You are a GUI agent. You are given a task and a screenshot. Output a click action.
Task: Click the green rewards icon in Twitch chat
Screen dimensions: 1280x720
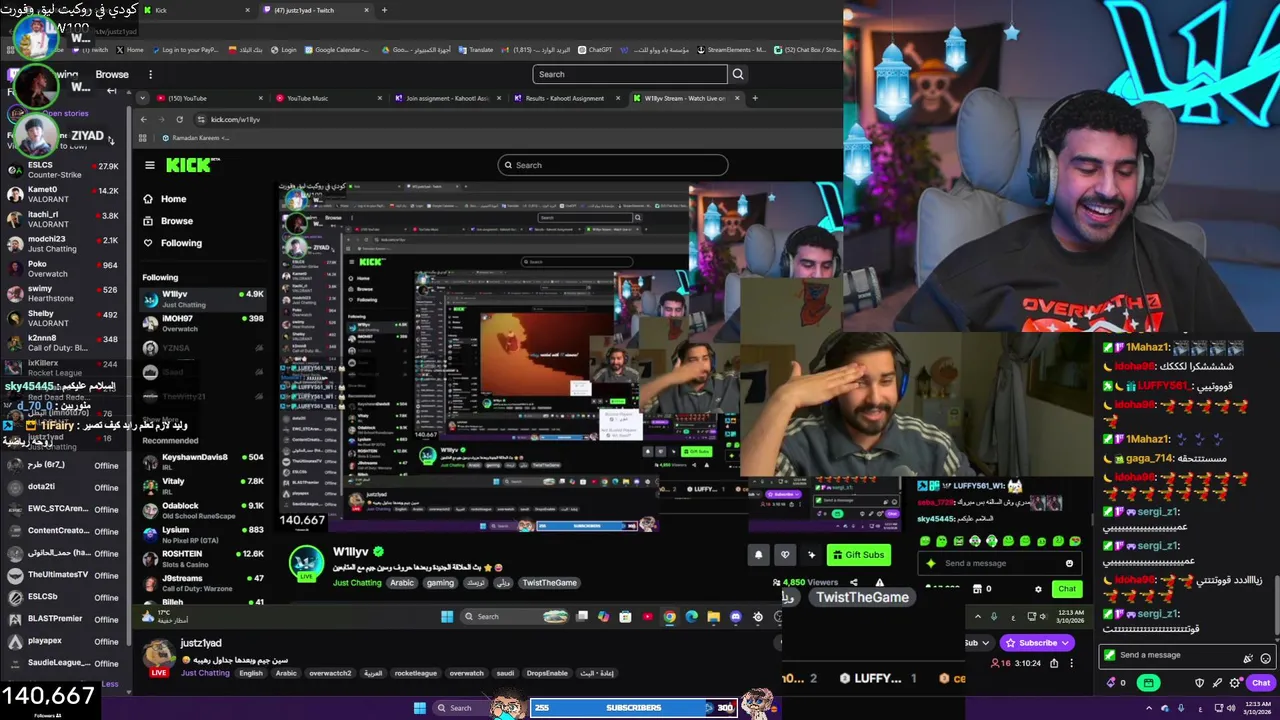point(1148,683)
